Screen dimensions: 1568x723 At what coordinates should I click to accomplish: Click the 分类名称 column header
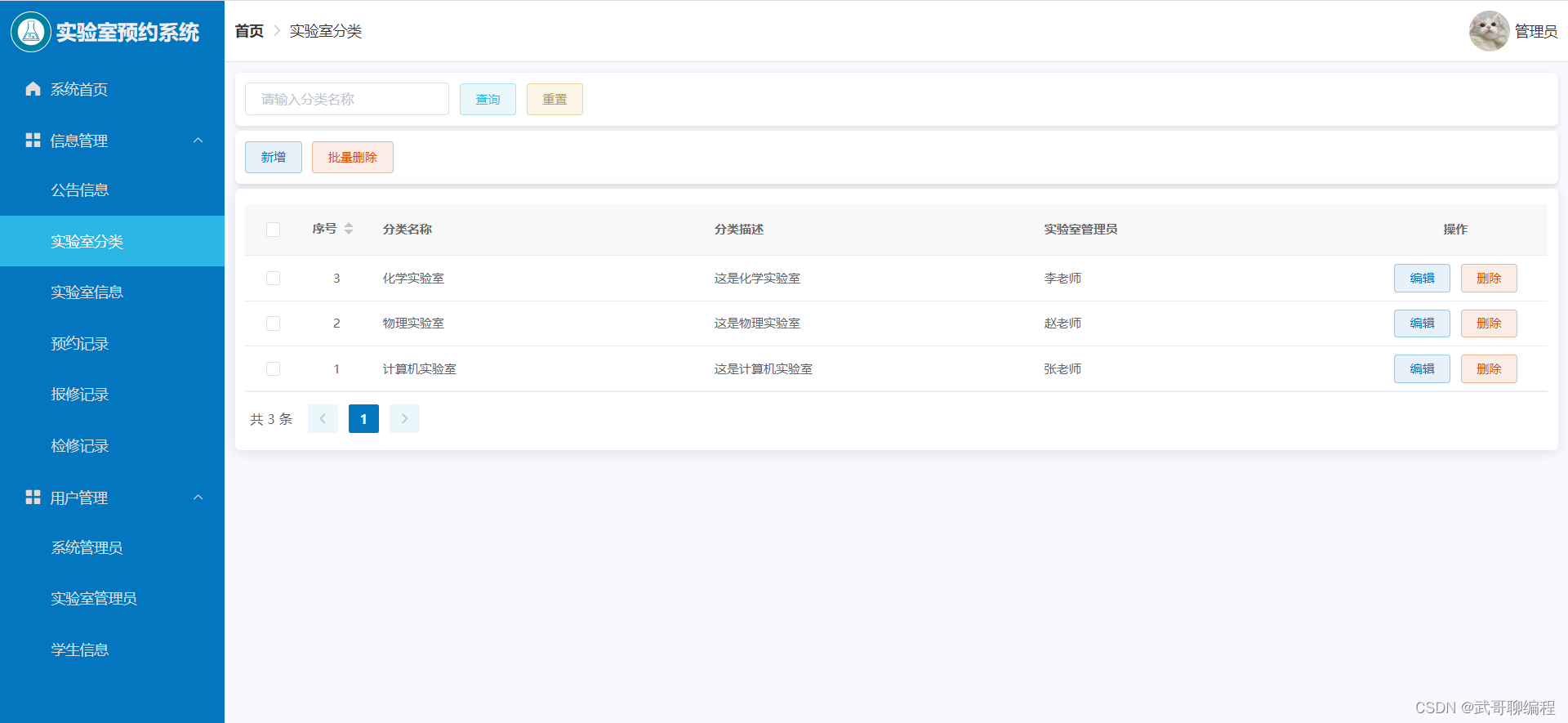coord(408,230)
